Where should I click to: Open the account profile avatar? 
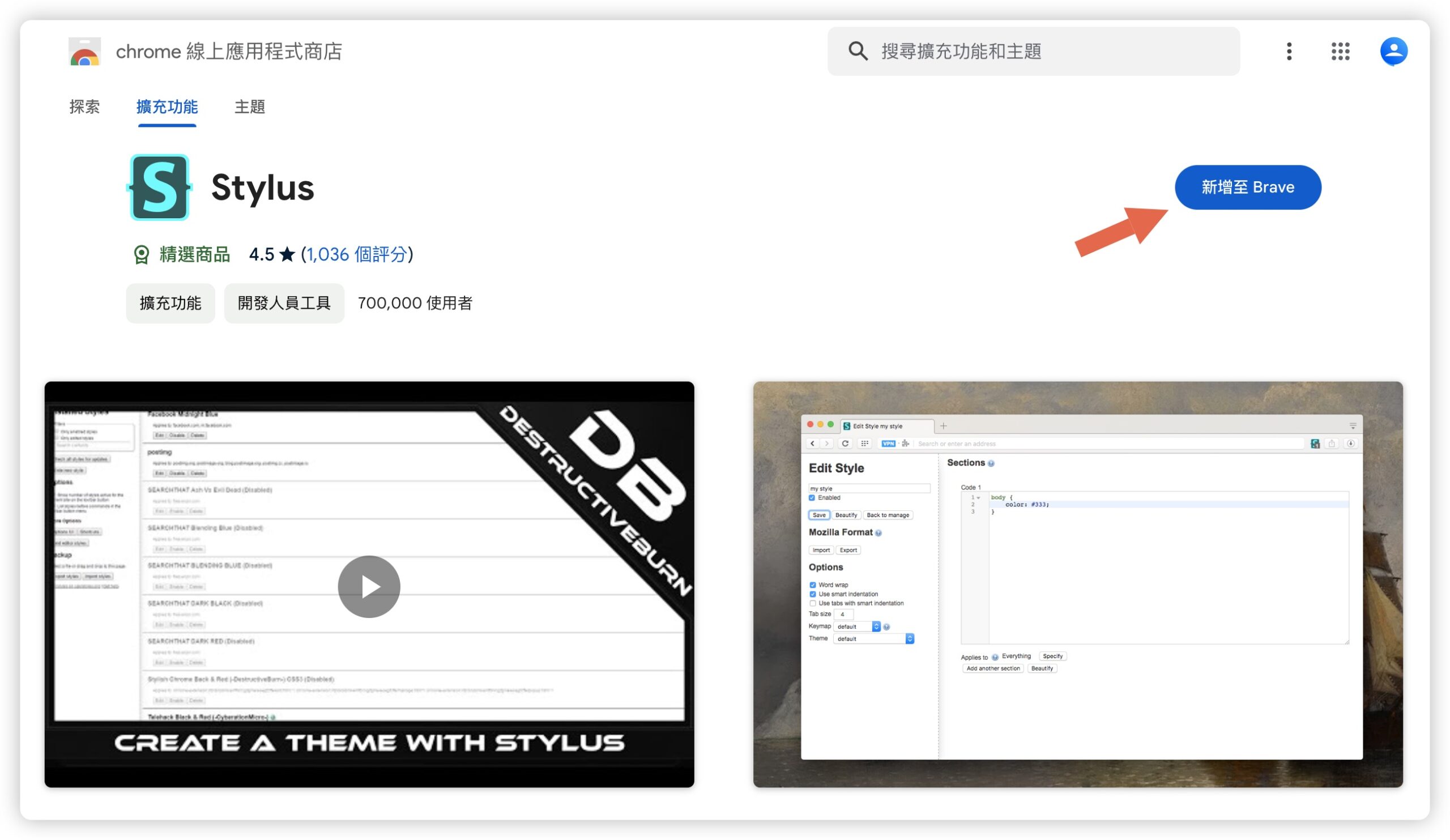click(x=1393, y=51)
